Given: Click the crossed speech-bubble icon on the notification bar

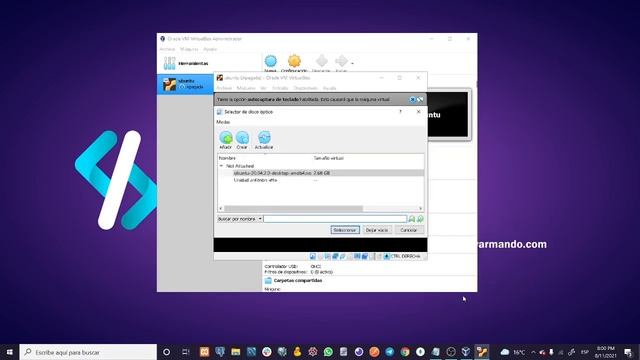Looking at the screenshot, I should click(x=420, y=99).
